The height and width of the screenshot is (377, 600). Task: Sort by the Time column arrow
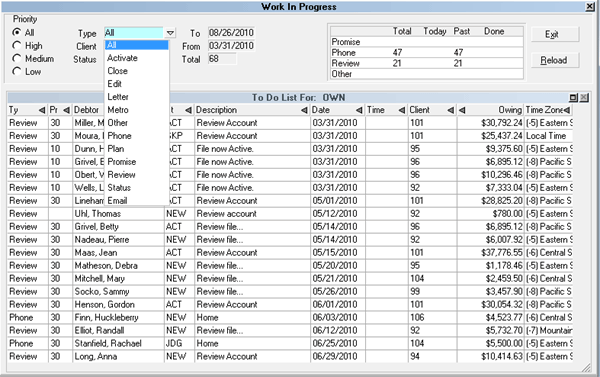click(x=401, y=110)
